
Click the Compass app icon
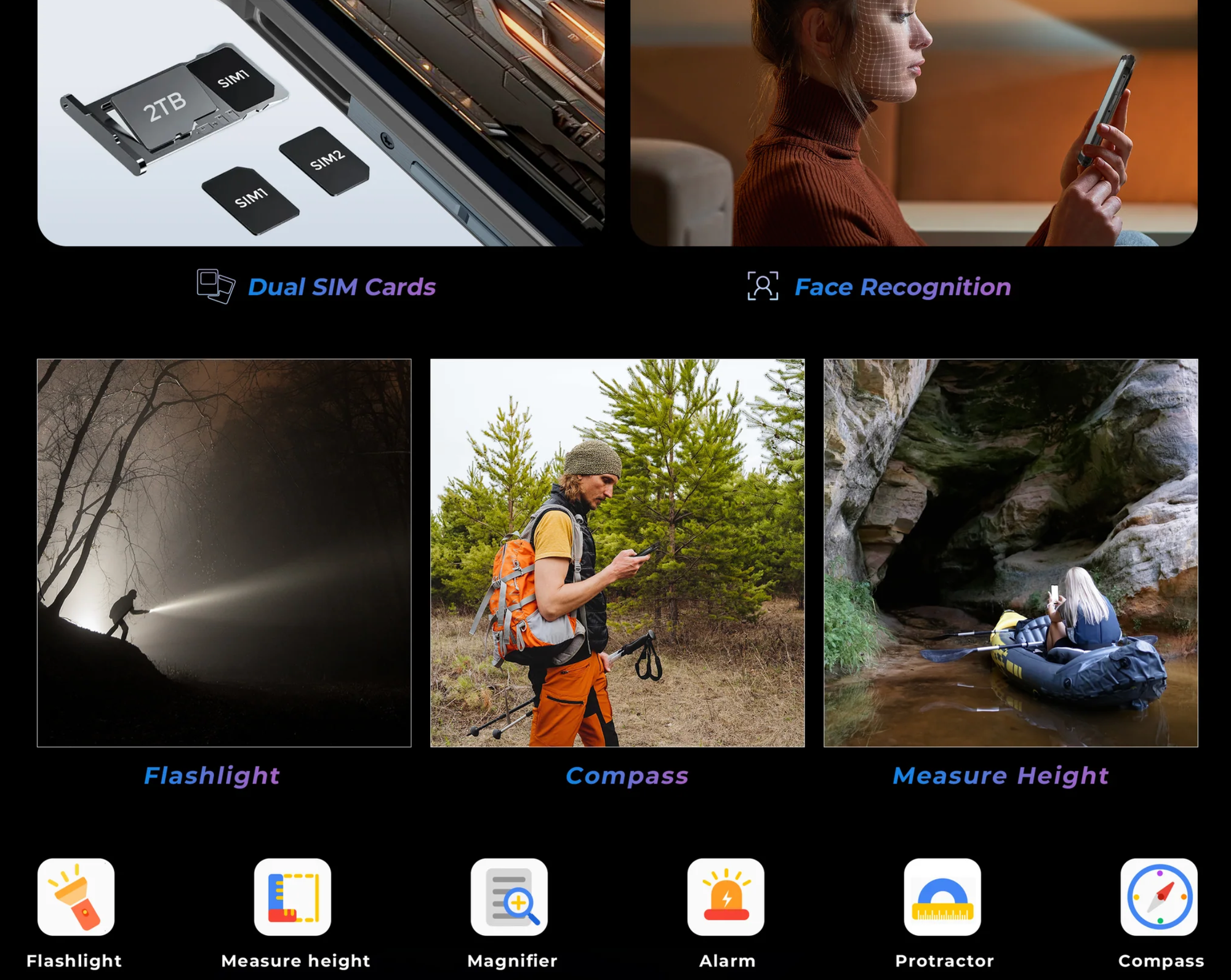1159,896
